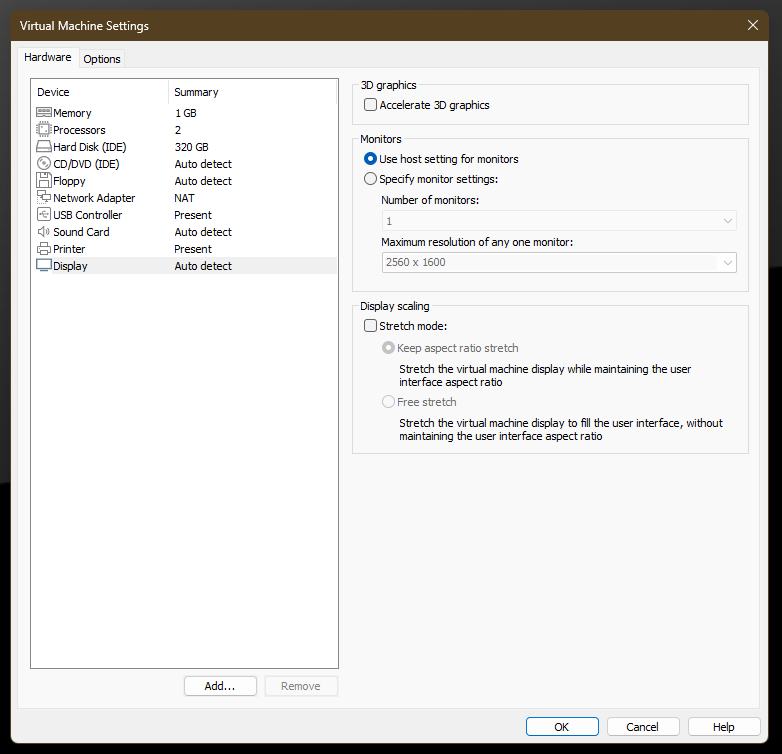This screenshot has width=782, height=754.
Task: Select the Printer label in device list
Action: 69,249
